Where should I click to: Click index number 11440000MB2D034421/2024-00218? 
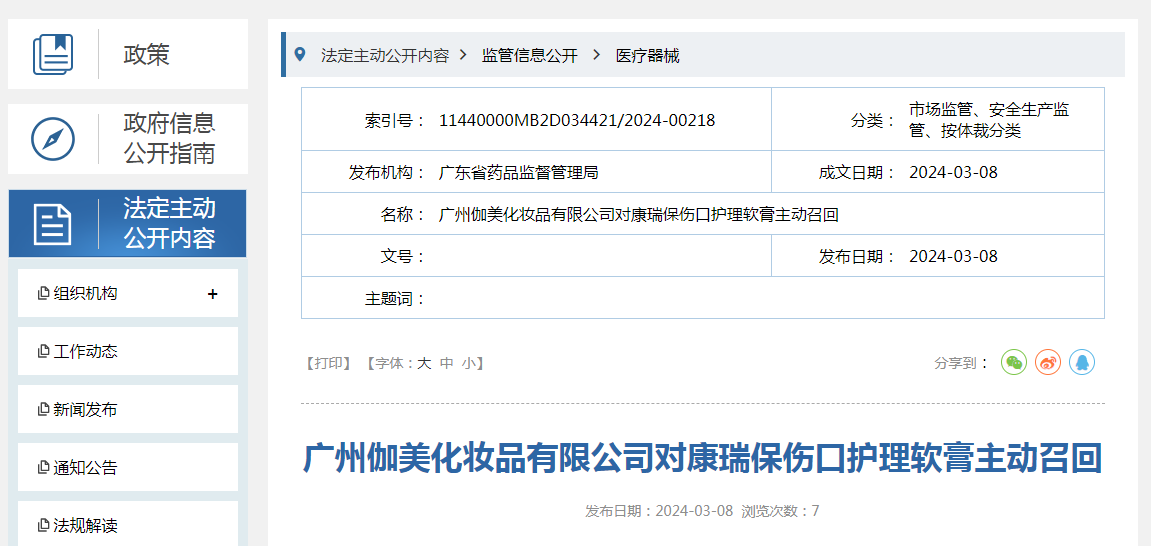[577, 120]
